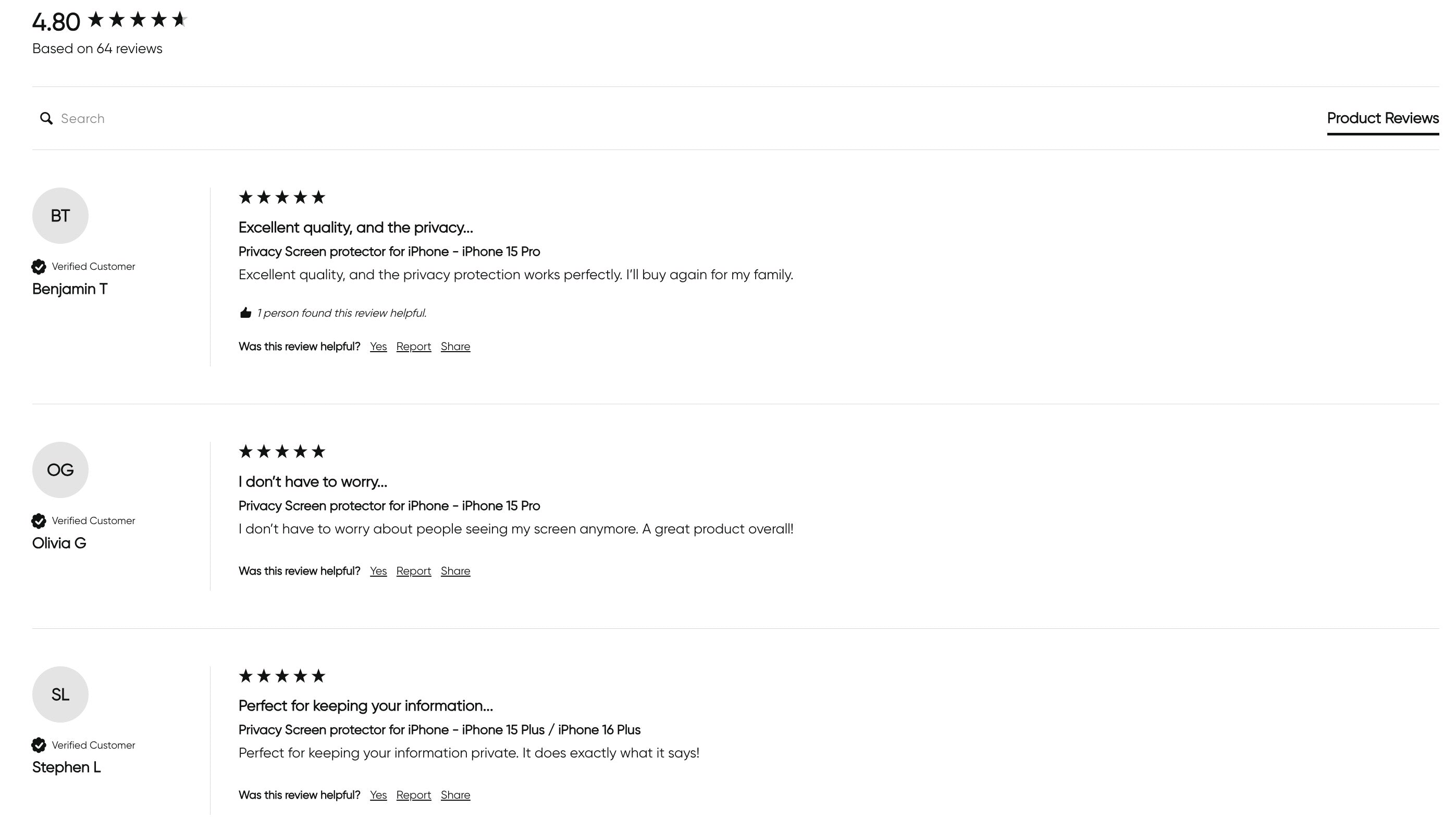Image resolution: width=1456 pixels, height=820 pixels.
Task: Mark Olivia G's review helpful with Yes
Action: pos(378,571)
